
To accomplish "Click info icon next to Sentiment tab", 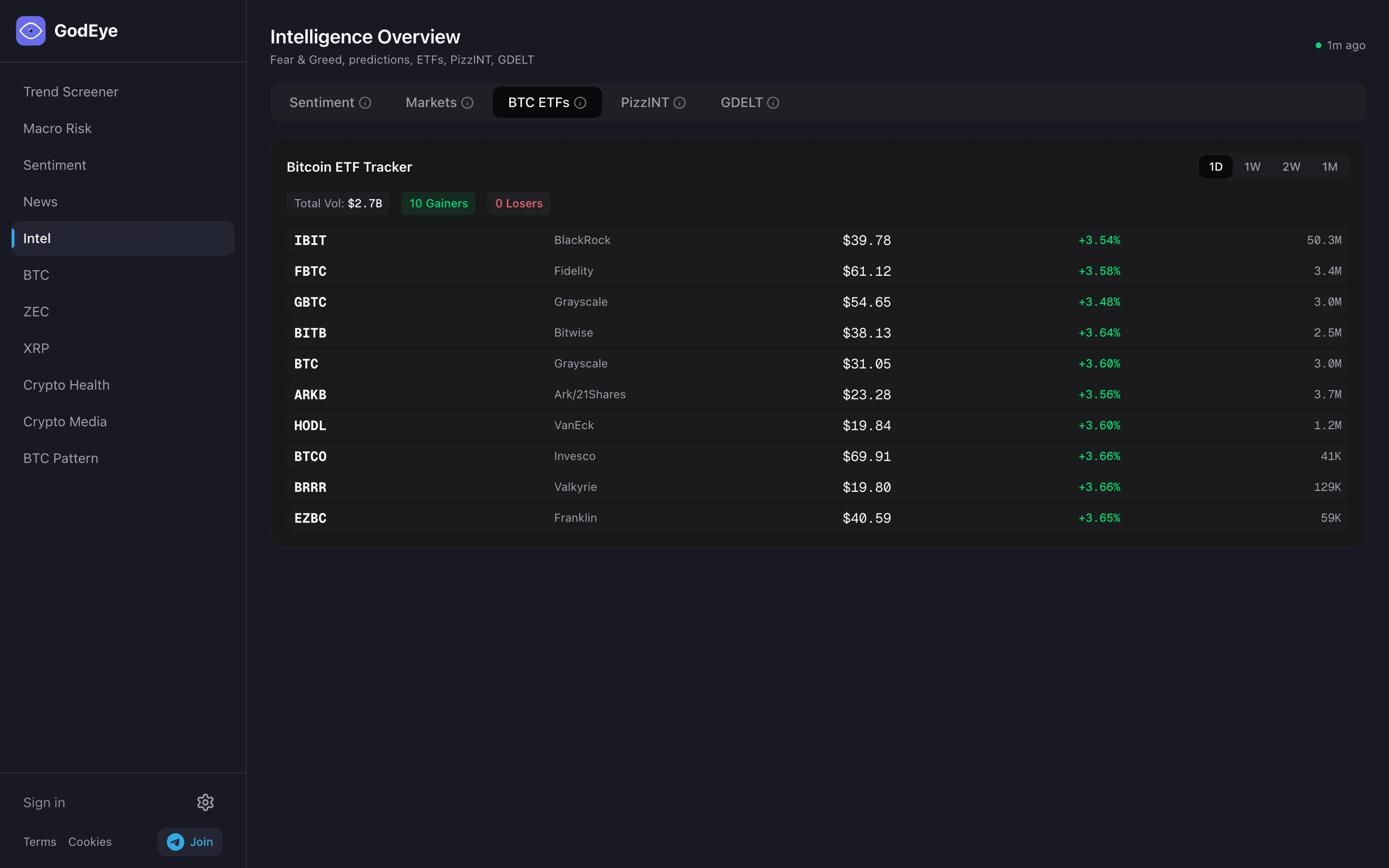I will (x=365, y=103).
